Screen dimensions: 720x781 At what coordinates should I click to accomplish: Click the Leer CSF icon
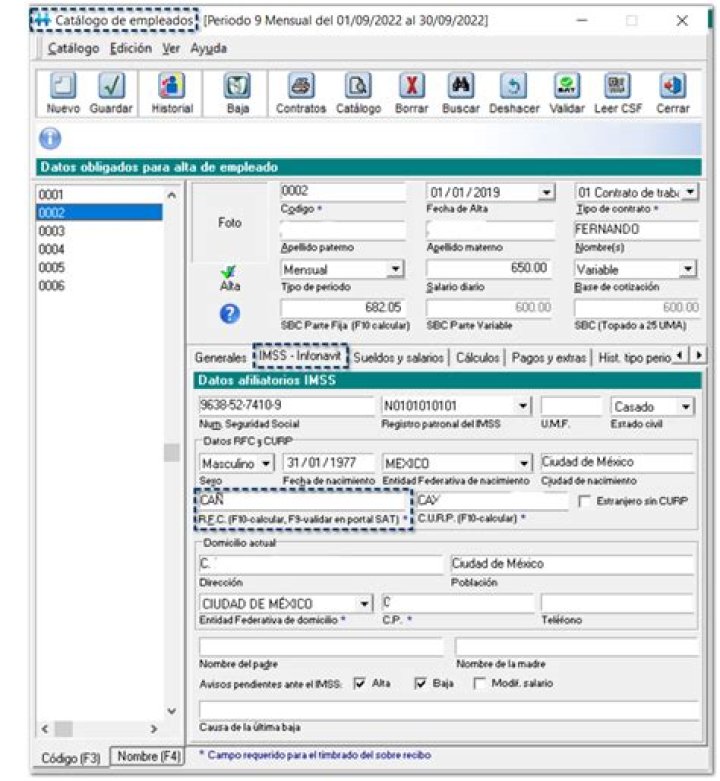(x=619, y=88)
